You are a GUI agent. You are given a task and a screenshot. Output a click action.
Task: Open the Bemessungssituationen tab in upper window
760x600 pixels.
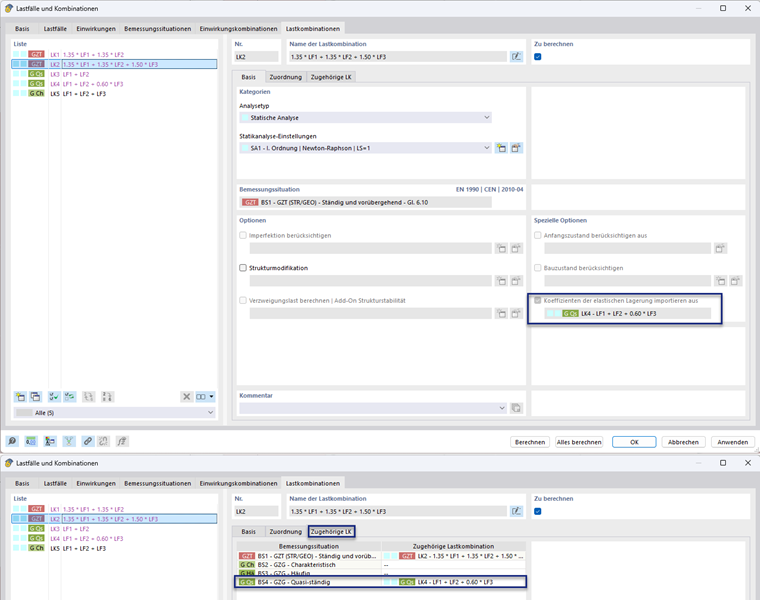point(158,29)
